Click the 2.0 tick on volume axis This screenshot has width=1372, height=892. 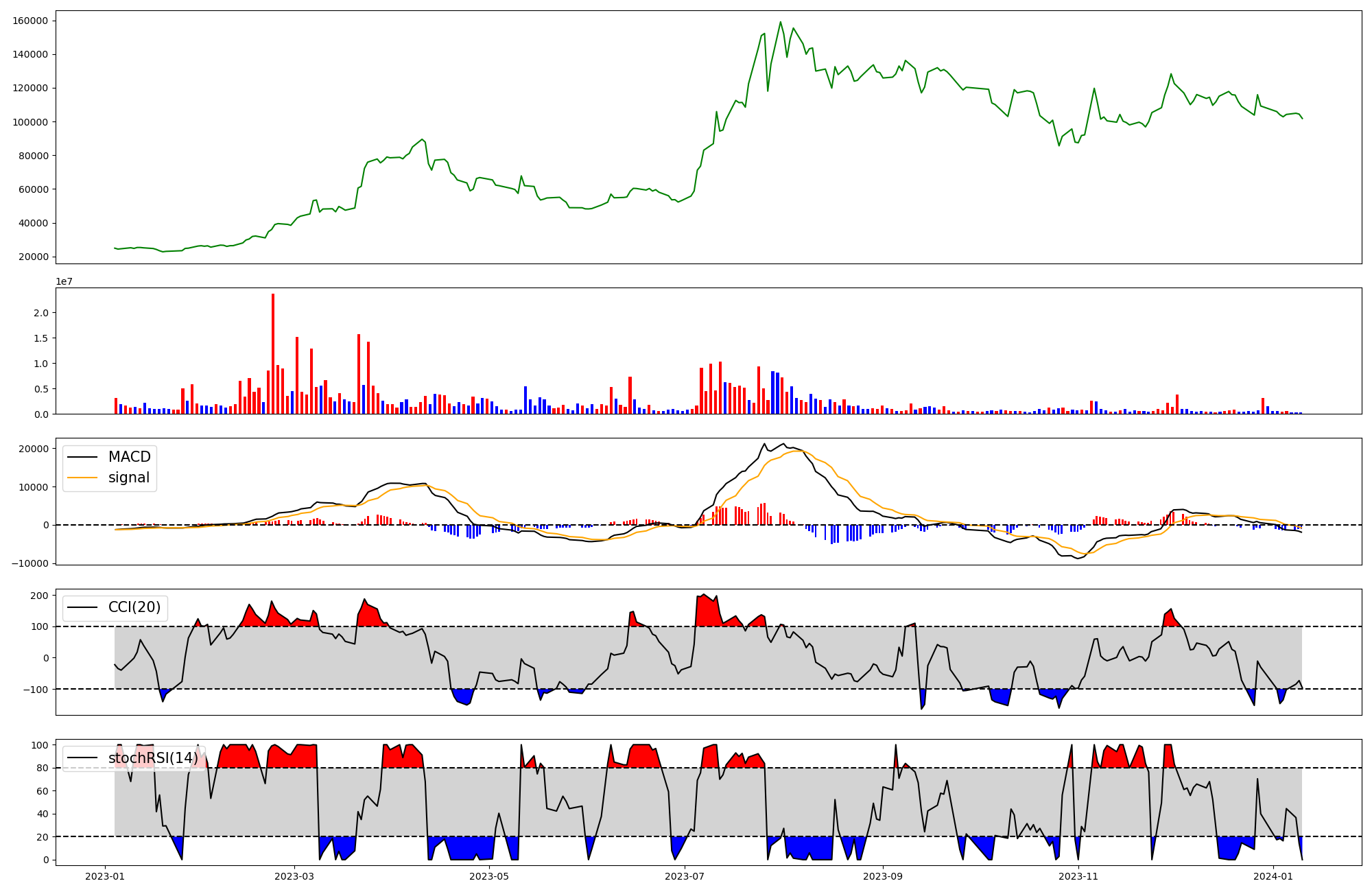tap(40, 313)
